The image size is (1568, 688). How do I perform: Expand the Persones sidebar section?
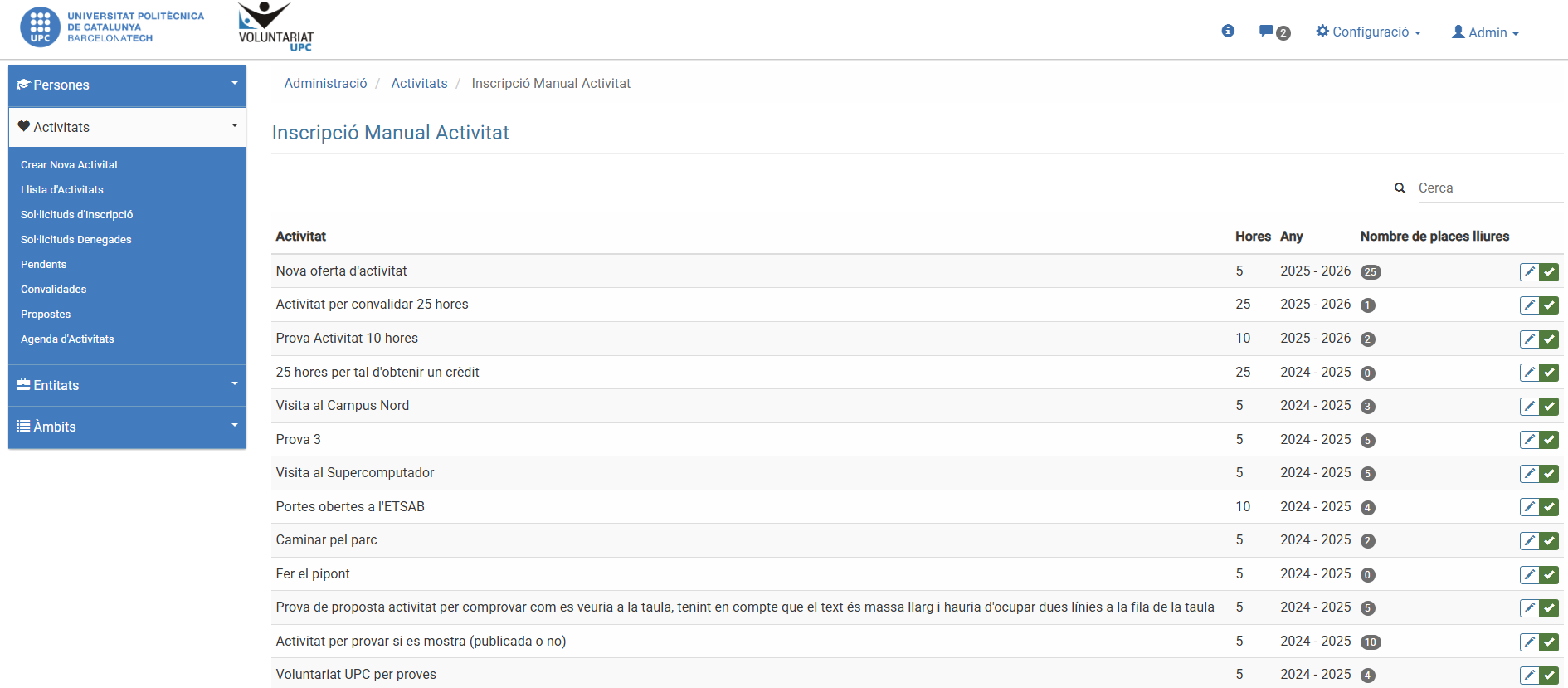click(127, 85)
